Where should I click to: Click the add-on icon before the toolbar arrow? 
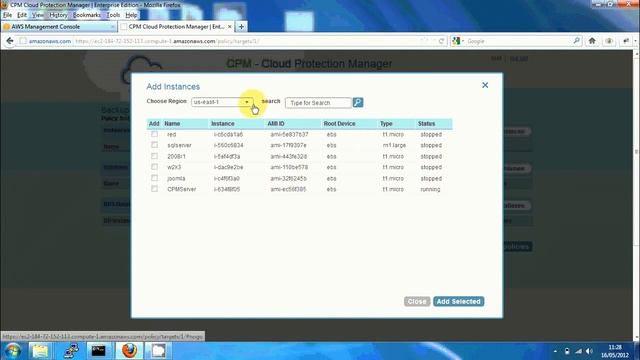626,41
